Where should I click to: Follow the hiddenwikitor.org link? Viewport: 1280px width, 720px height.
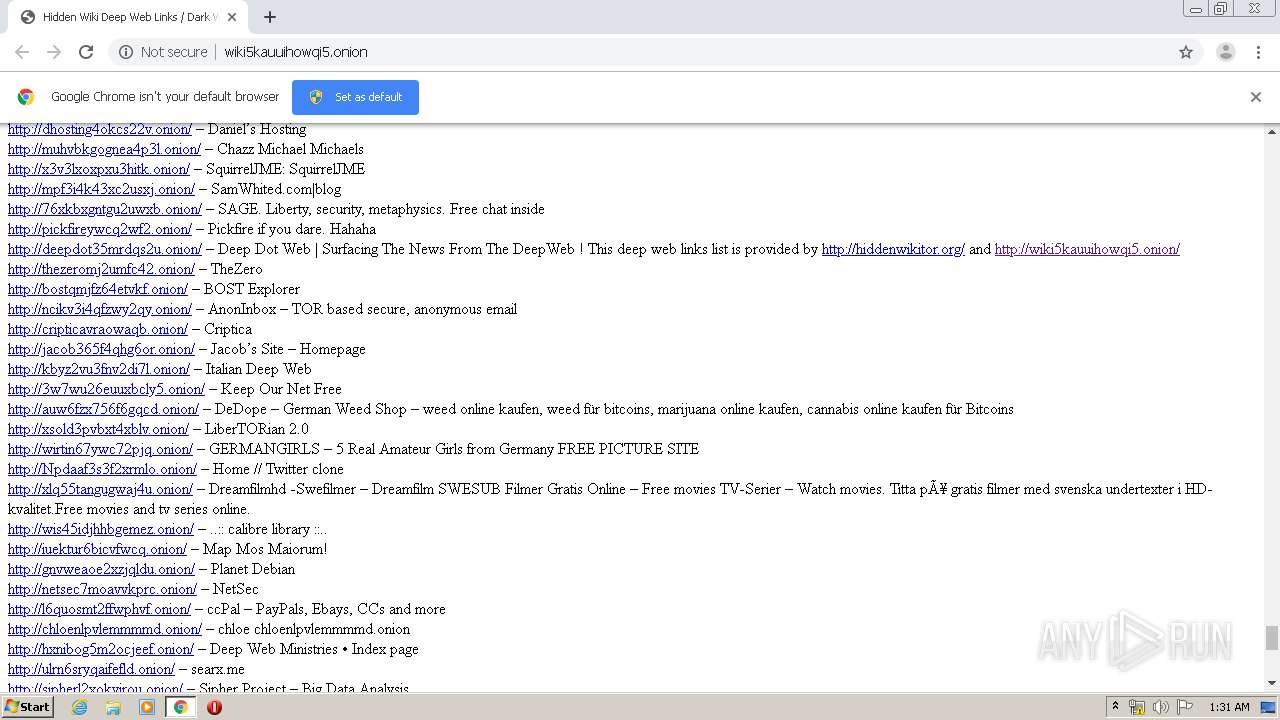click(x=893, y=249)
